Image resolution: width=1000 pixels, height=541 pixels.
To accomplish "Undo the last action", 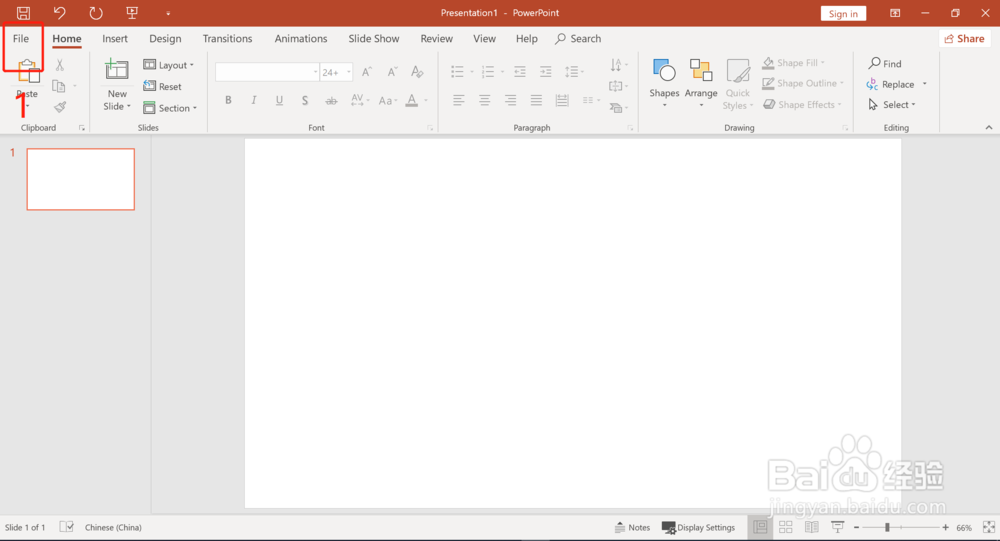I will click(x=59, y=13).
